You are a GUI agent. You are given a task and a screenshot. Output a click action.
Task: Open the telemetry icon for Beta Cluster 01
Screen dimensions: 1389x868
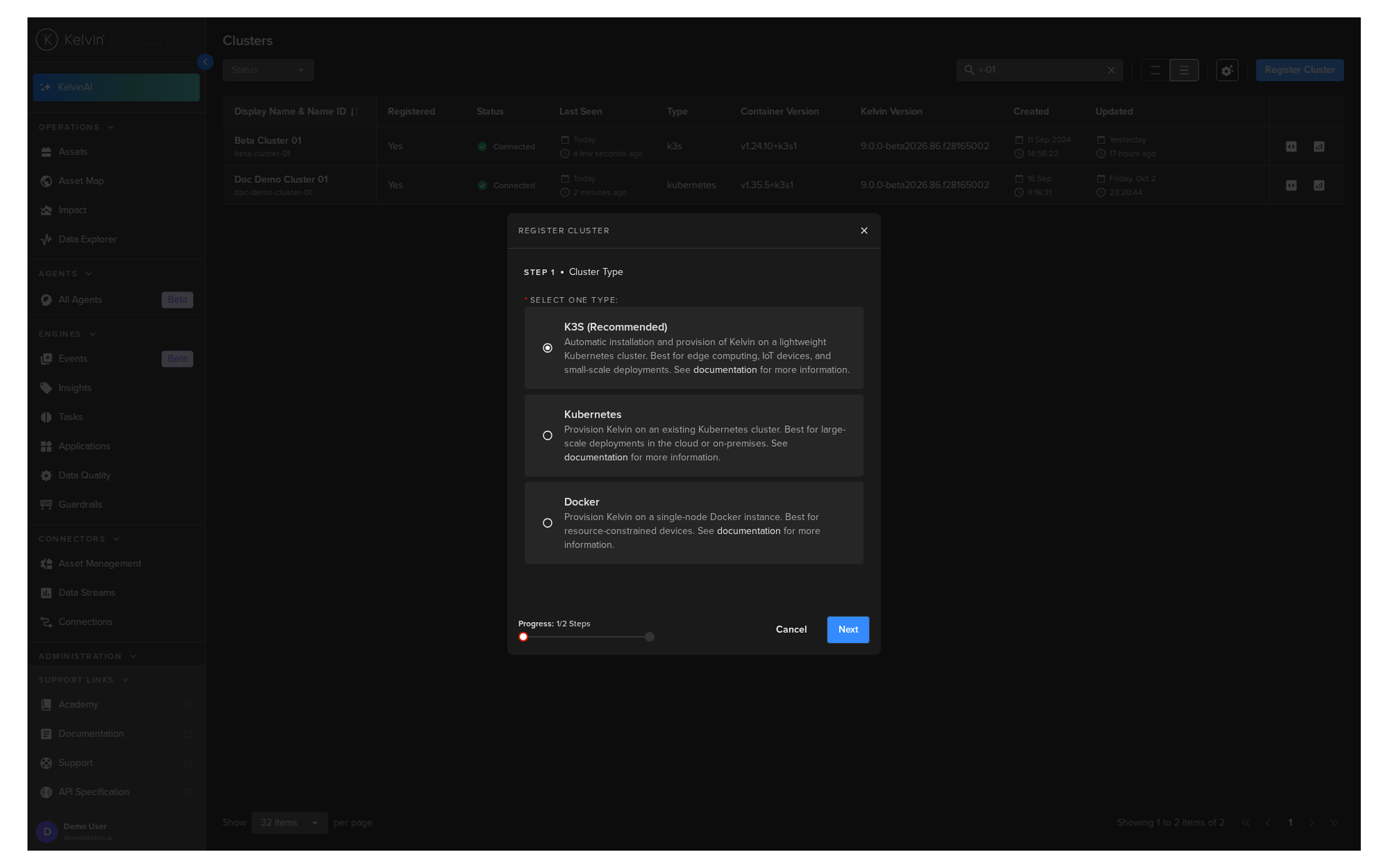click(x=1319, y=147)
